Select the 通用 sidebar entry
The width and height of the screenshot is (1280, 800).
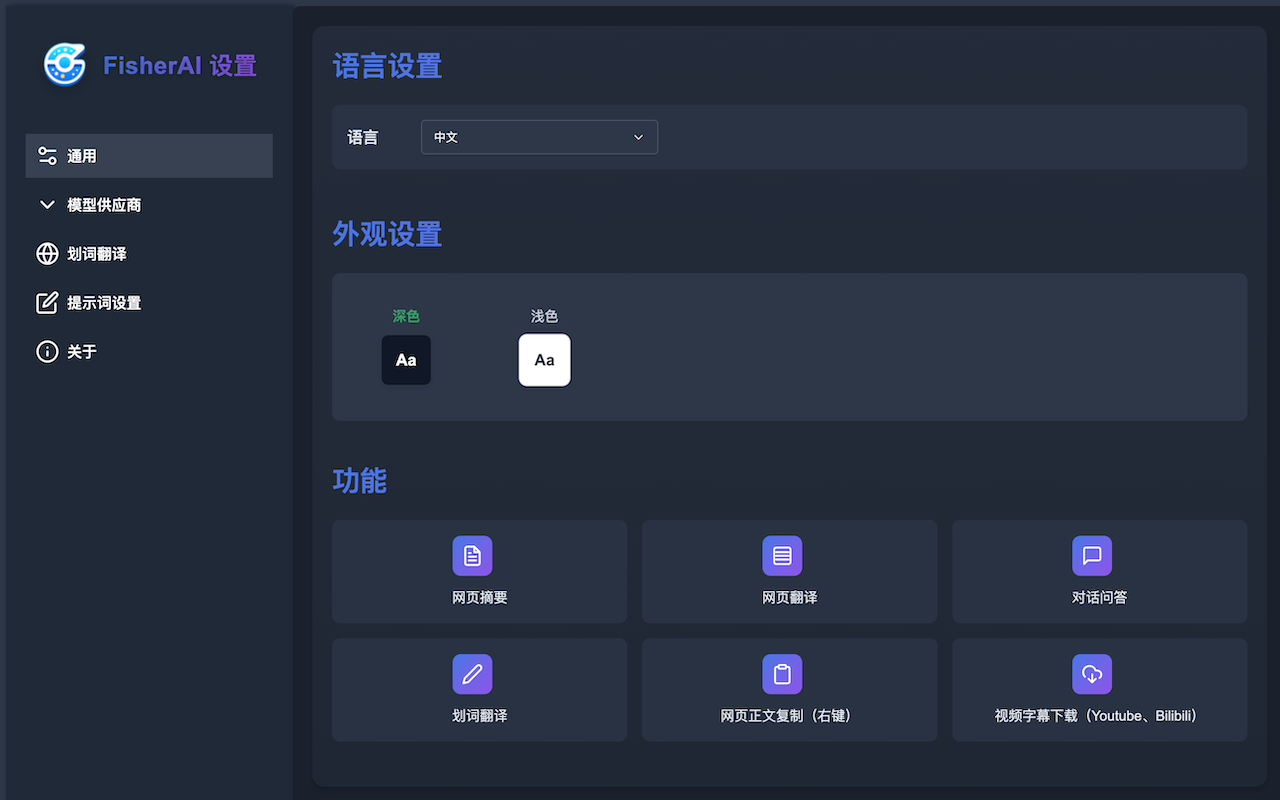80,155
